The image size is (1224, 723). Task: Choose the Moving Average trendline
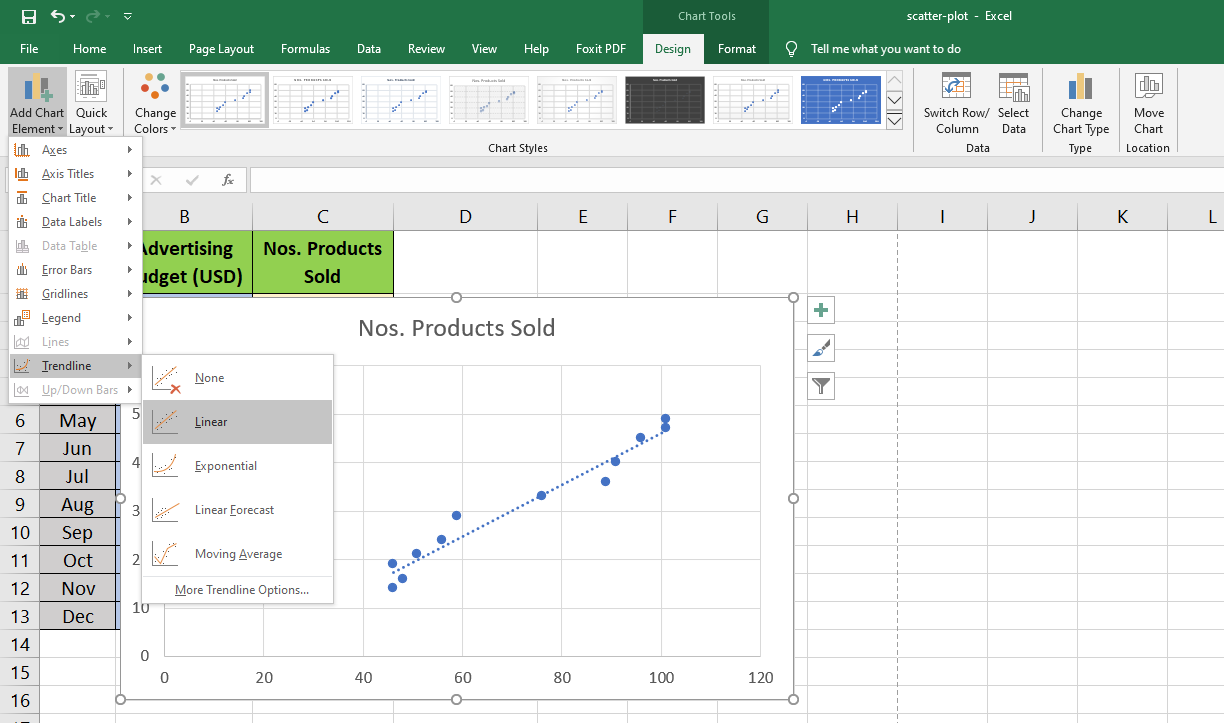pos(237,554)
